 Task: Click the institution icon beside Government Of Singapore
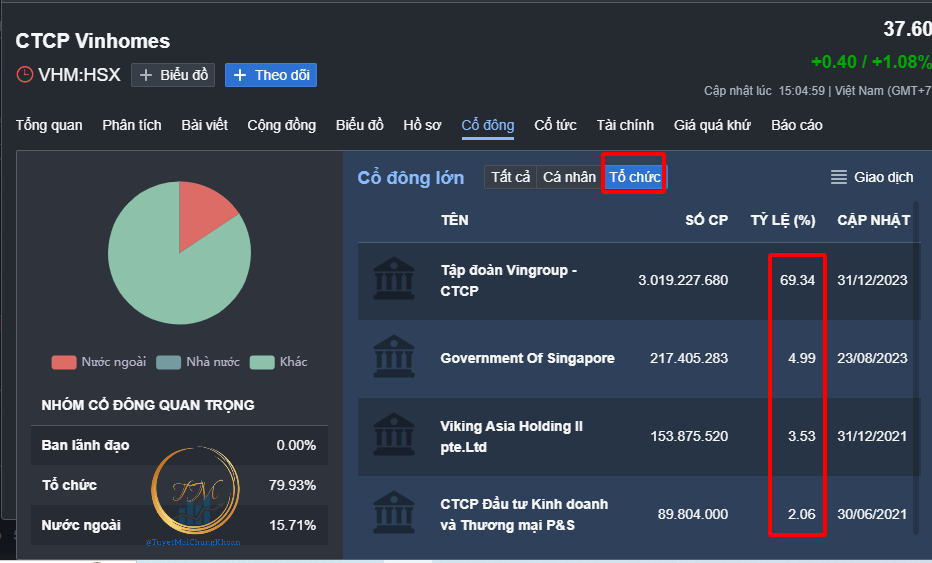point(394,357)
